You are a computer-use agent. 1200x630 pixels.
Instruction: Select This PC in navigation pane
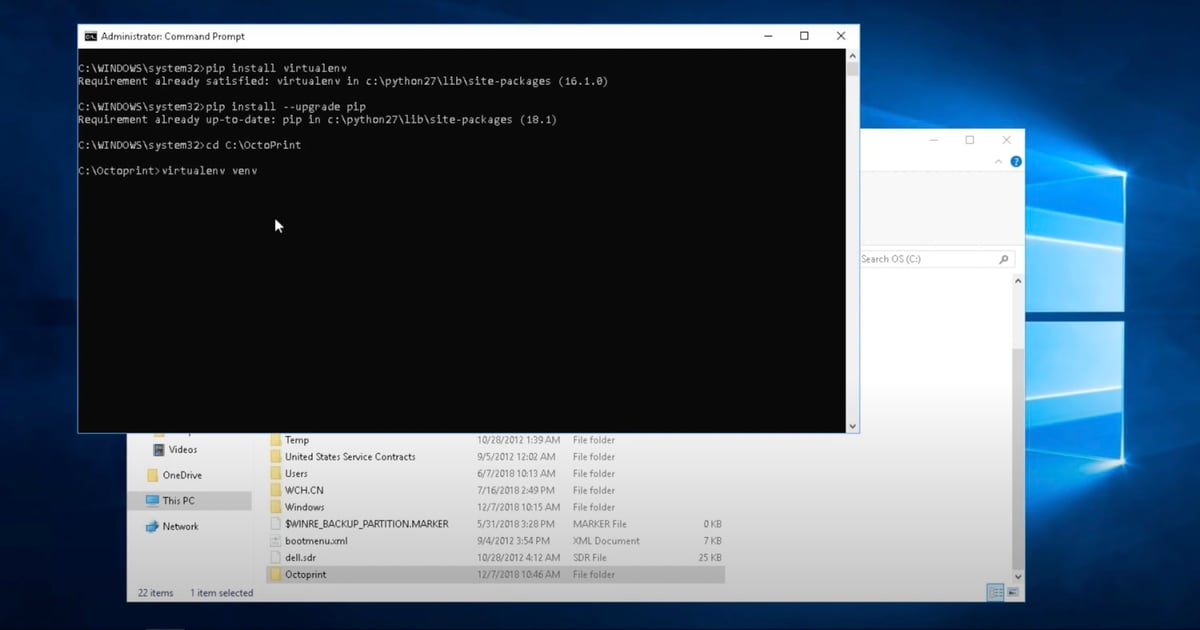point(178,501)
